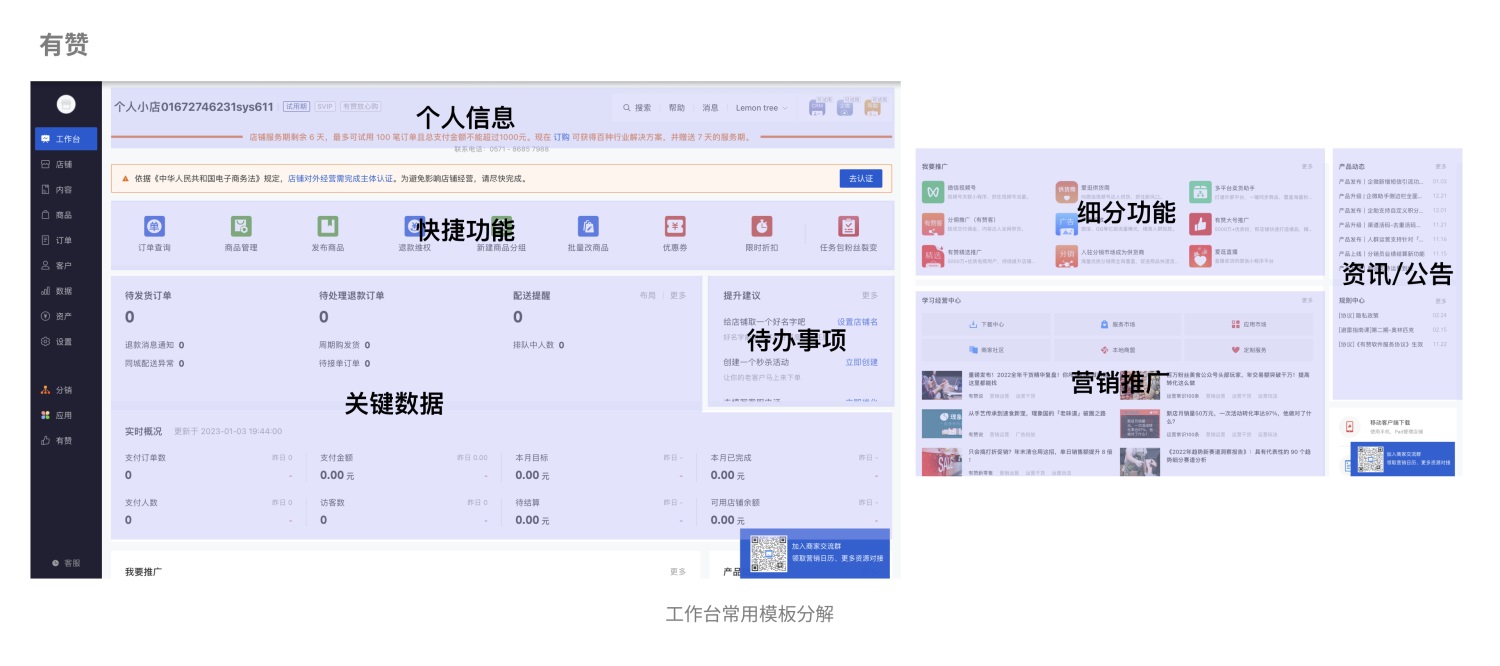Screen dimensions: 1500x666
Task: Click the 应用市场 tile
Action: click(x=1249, y=324)
